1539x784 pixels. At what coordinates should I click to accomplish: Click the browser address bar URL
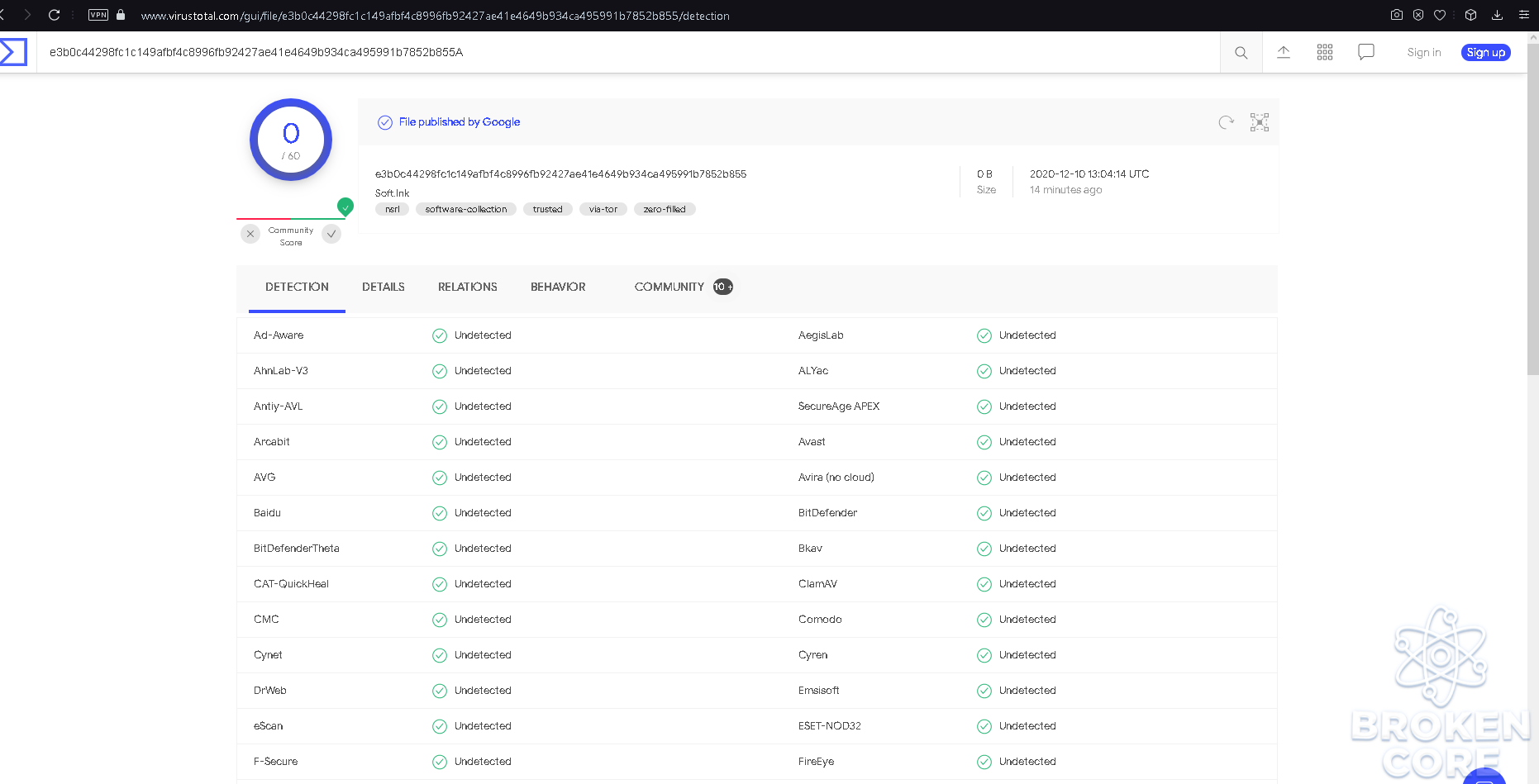435,16
